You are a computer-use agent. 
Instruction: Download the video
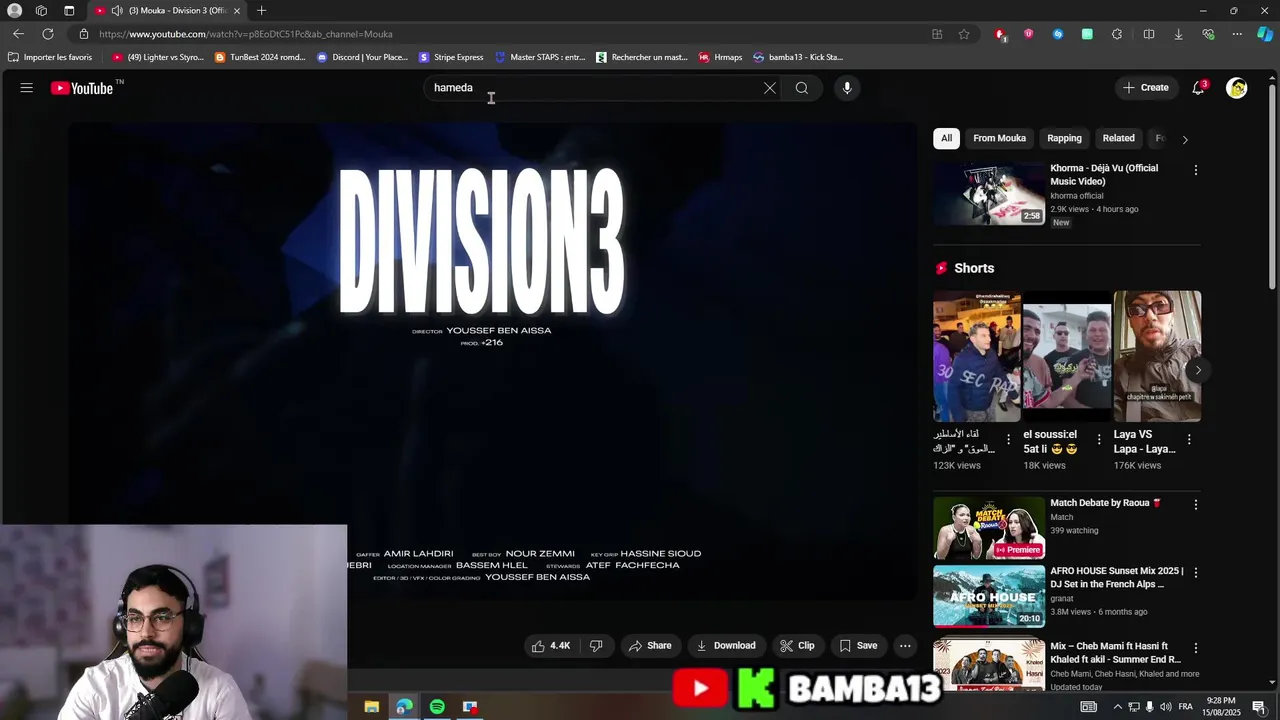(x=726, y=646)
